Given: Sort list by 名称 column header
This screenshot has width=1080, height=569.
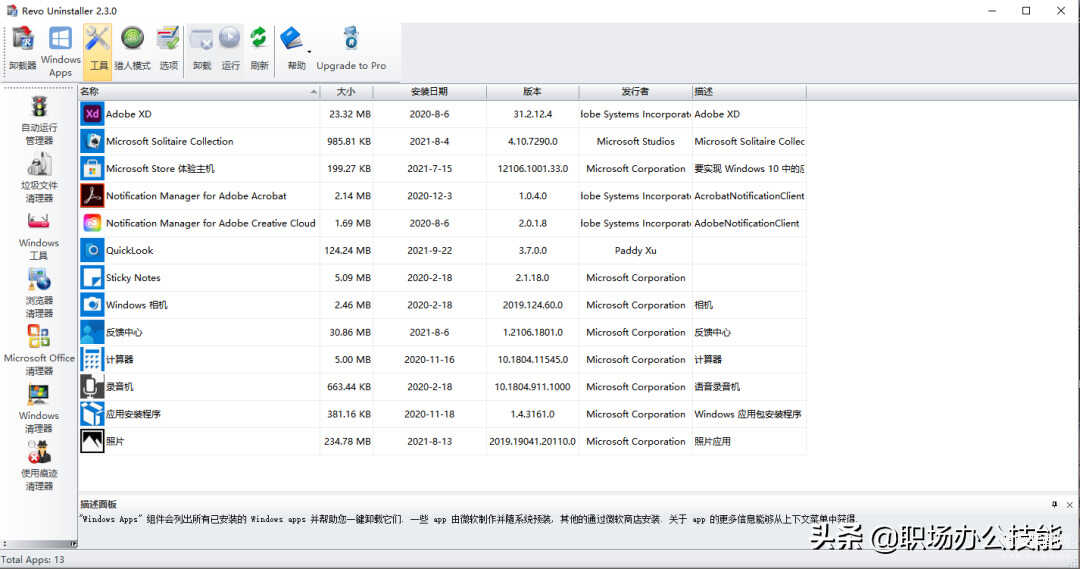Looking at the screenshot, I should click(198, 92).
